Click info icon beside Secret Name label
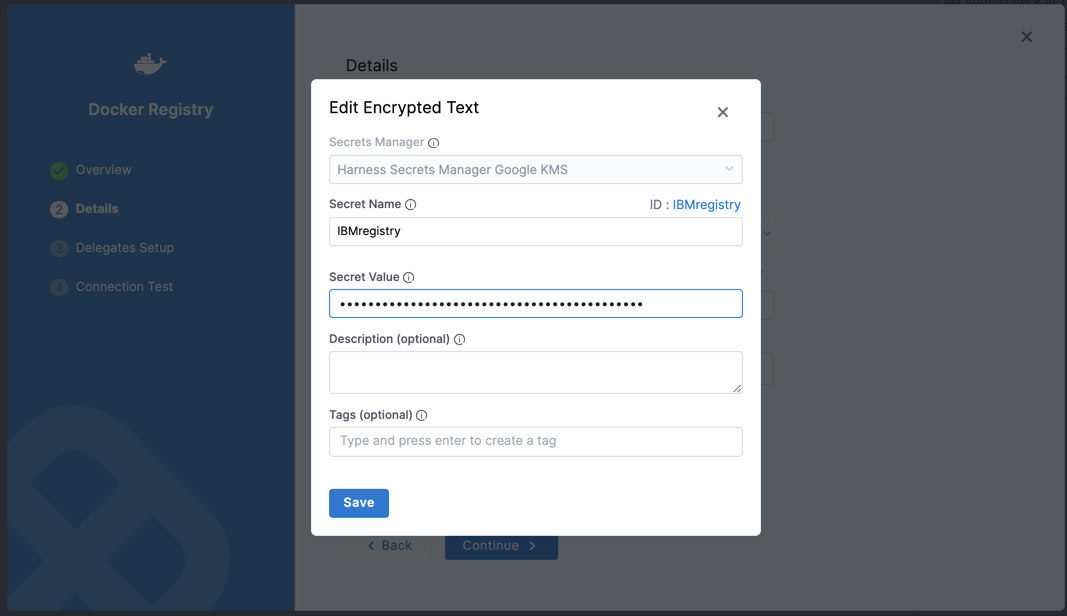1067x616 pixels. coord(410,205)
